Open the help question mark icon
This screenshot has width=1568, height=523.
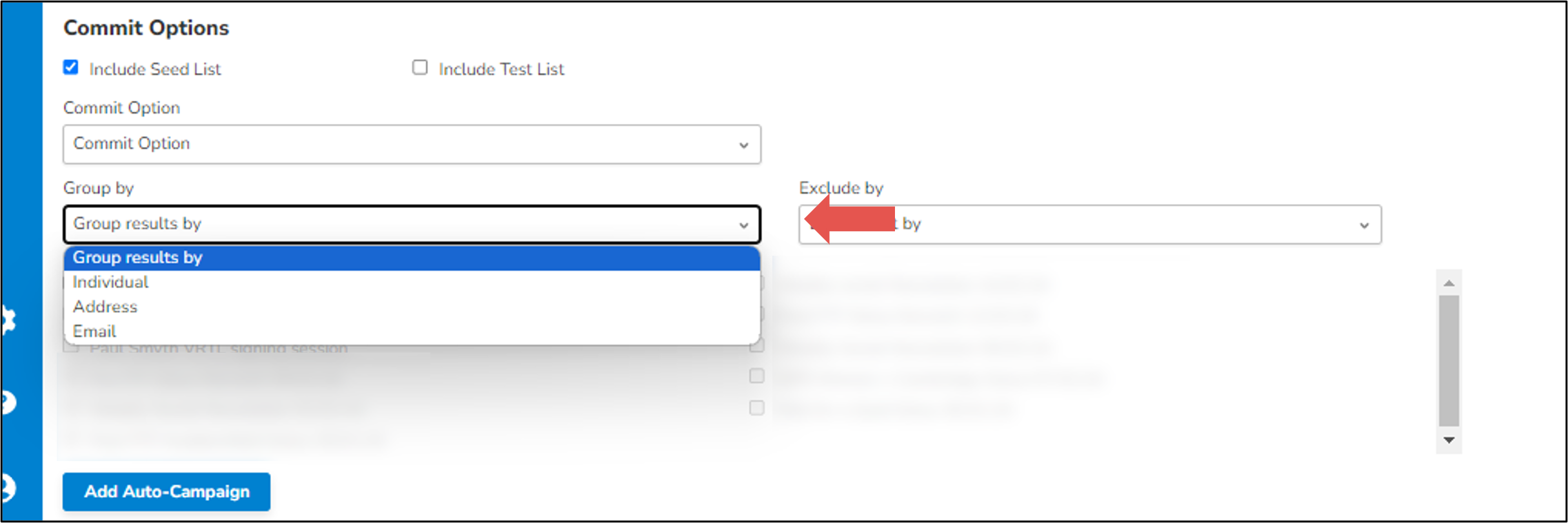8,403
